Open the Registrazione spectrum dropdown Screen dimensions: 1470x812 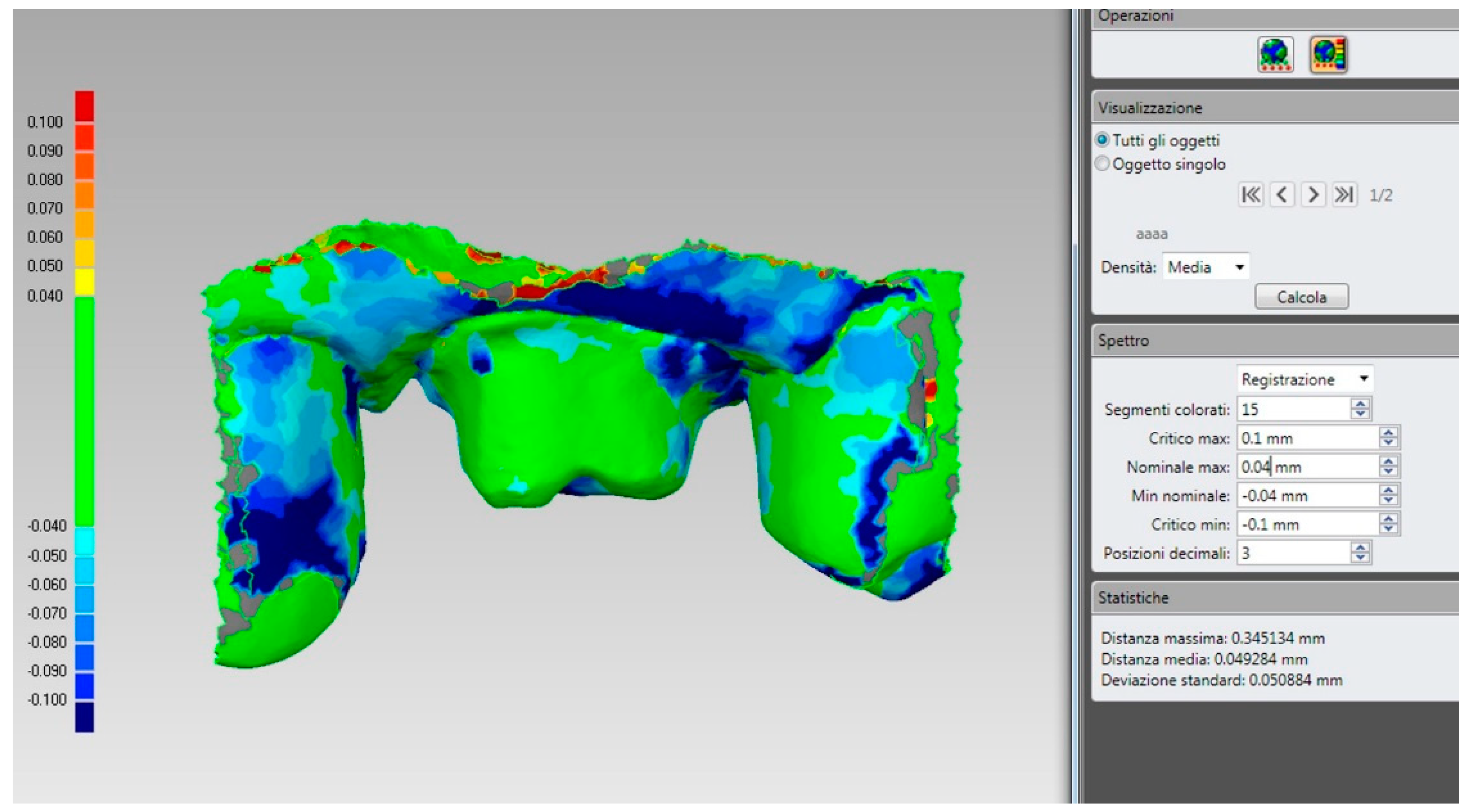coord(1304,379)
